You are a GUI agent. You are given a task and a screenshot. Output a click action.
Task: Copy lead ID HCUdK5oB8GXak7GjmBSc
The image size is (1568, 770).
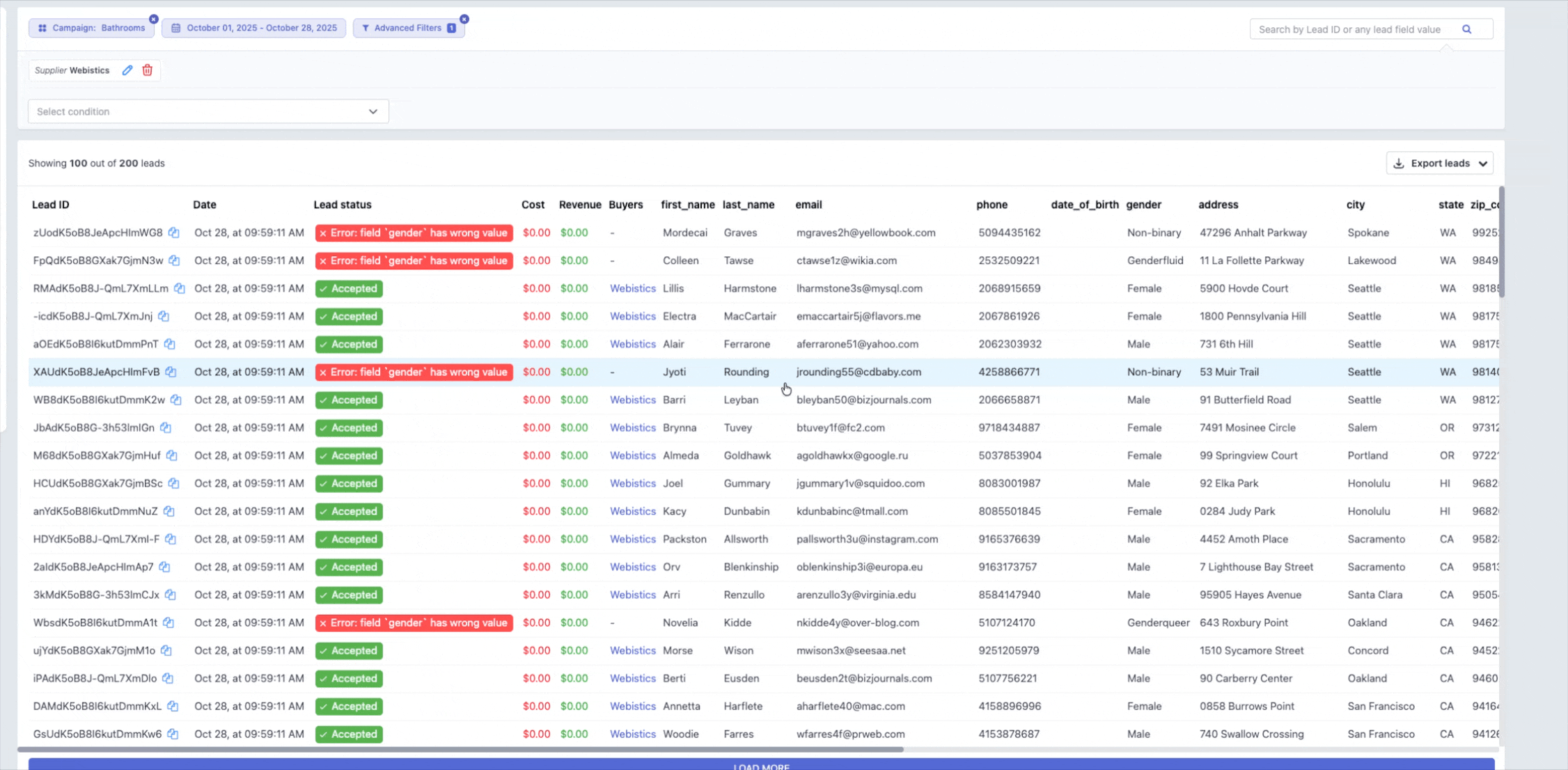tap(174, 483)
